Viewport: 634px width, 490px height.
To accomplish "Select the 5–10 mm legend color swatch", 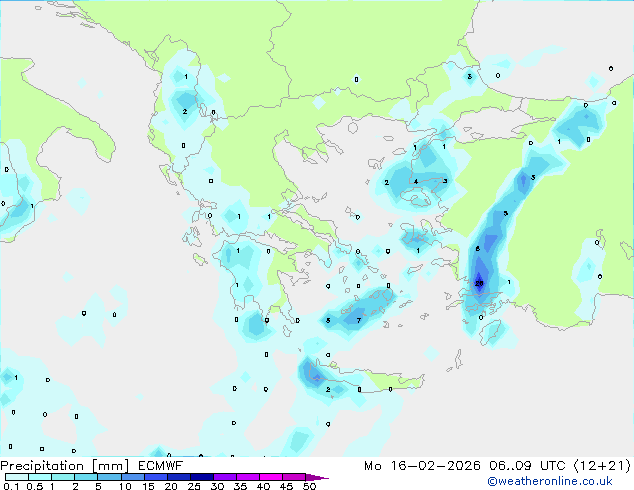I will point(109,477).
